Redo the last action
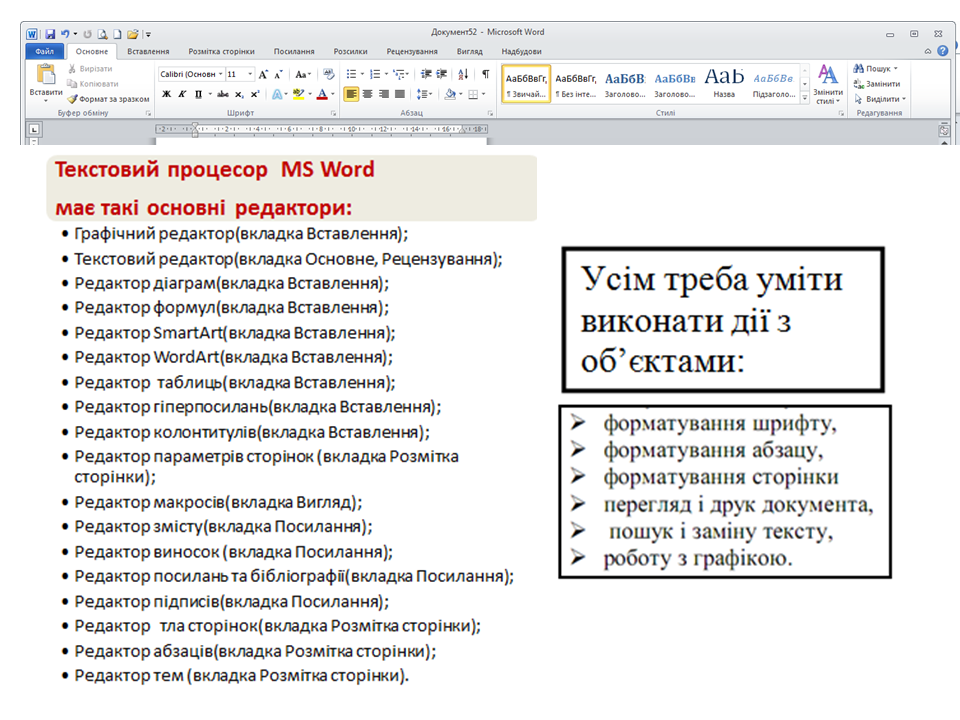 [x=88, y=34]
